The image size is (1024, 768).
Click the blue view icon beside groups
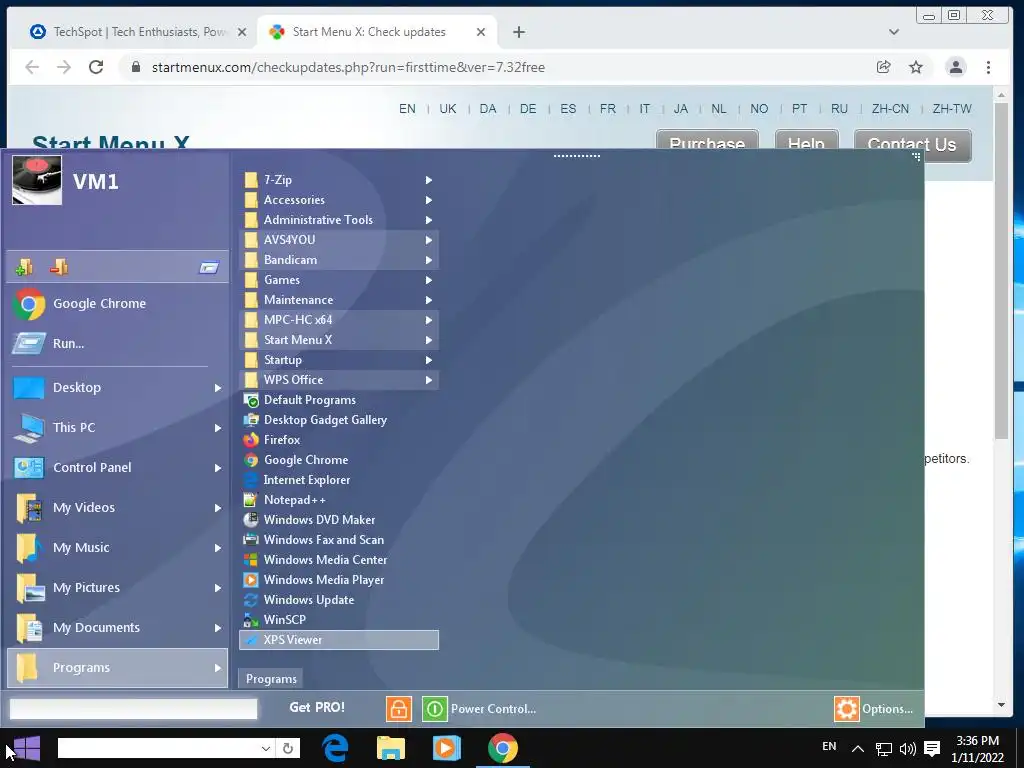209,267
